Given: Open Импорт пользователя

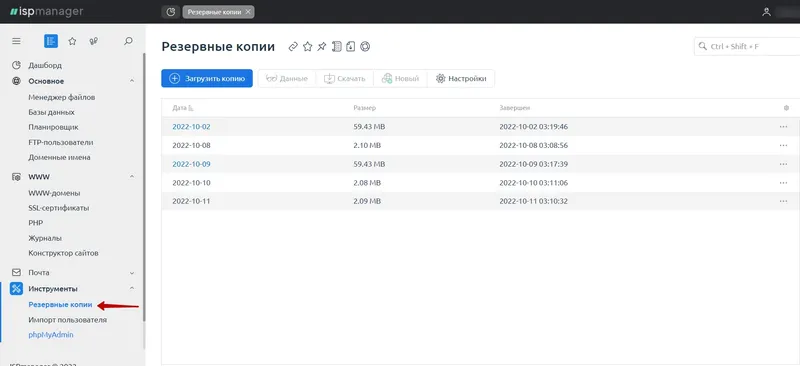Looking at the screenshot, I should (x=67, y=320).
